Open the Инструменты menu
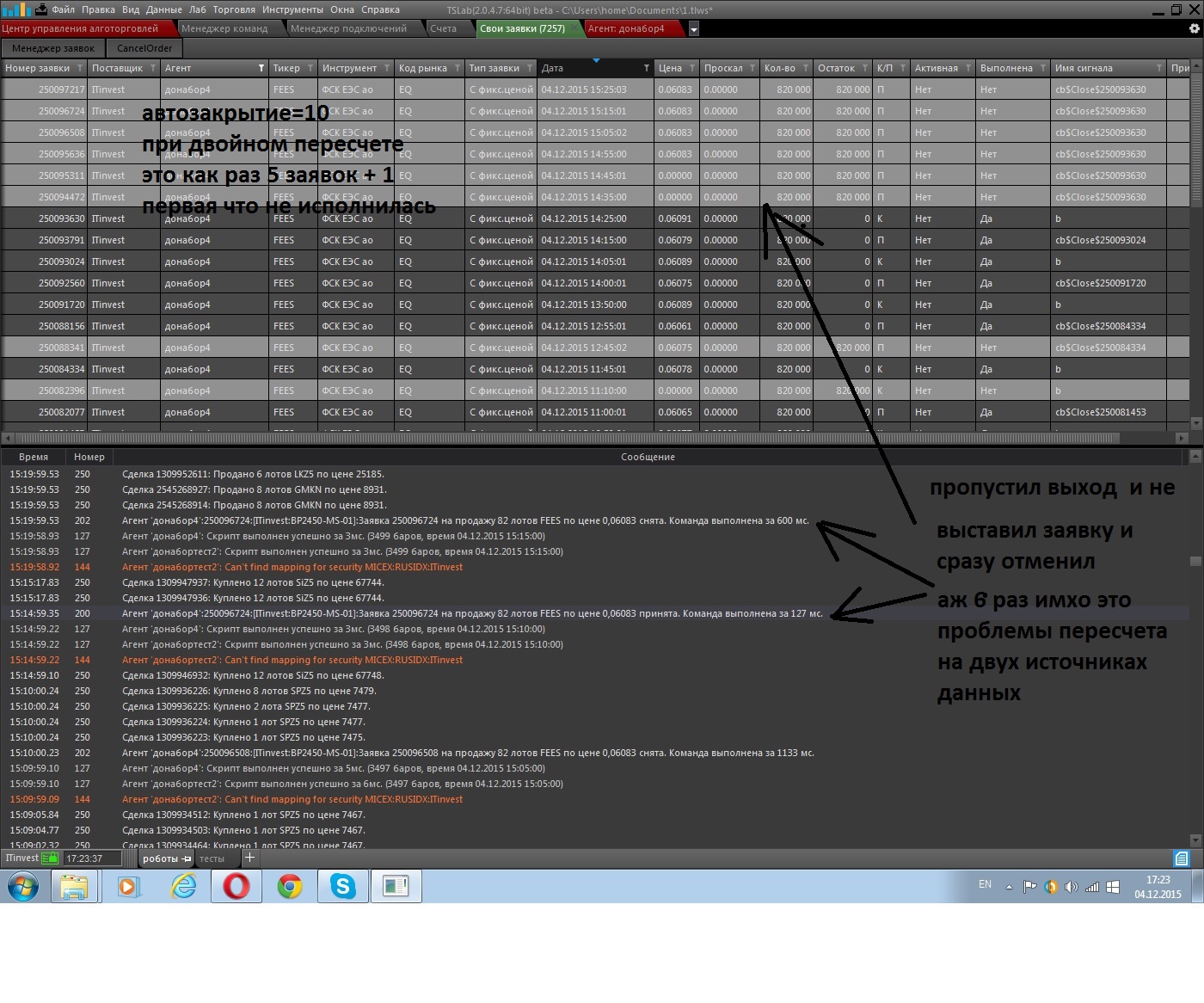Image resolution: width=1204 pixels, height=1003 pixels. point(292,9)
